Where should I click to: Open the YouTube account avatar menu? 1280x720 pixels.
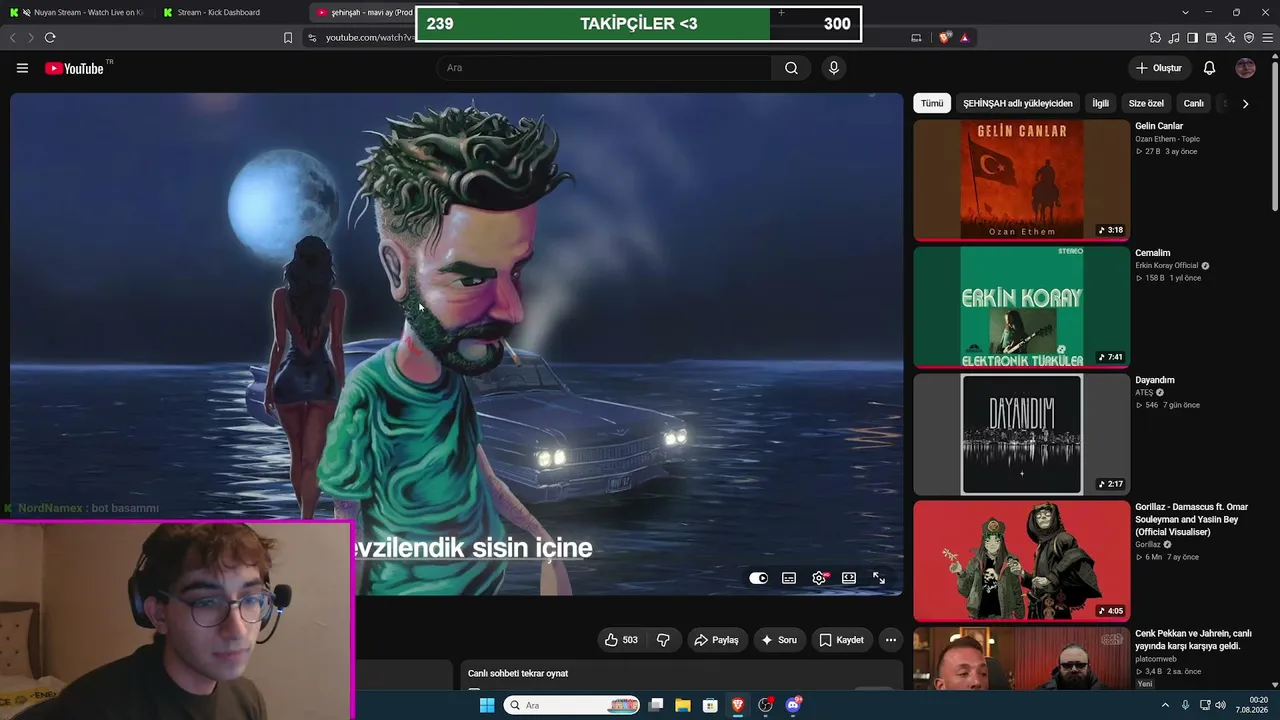(1245, 68)
